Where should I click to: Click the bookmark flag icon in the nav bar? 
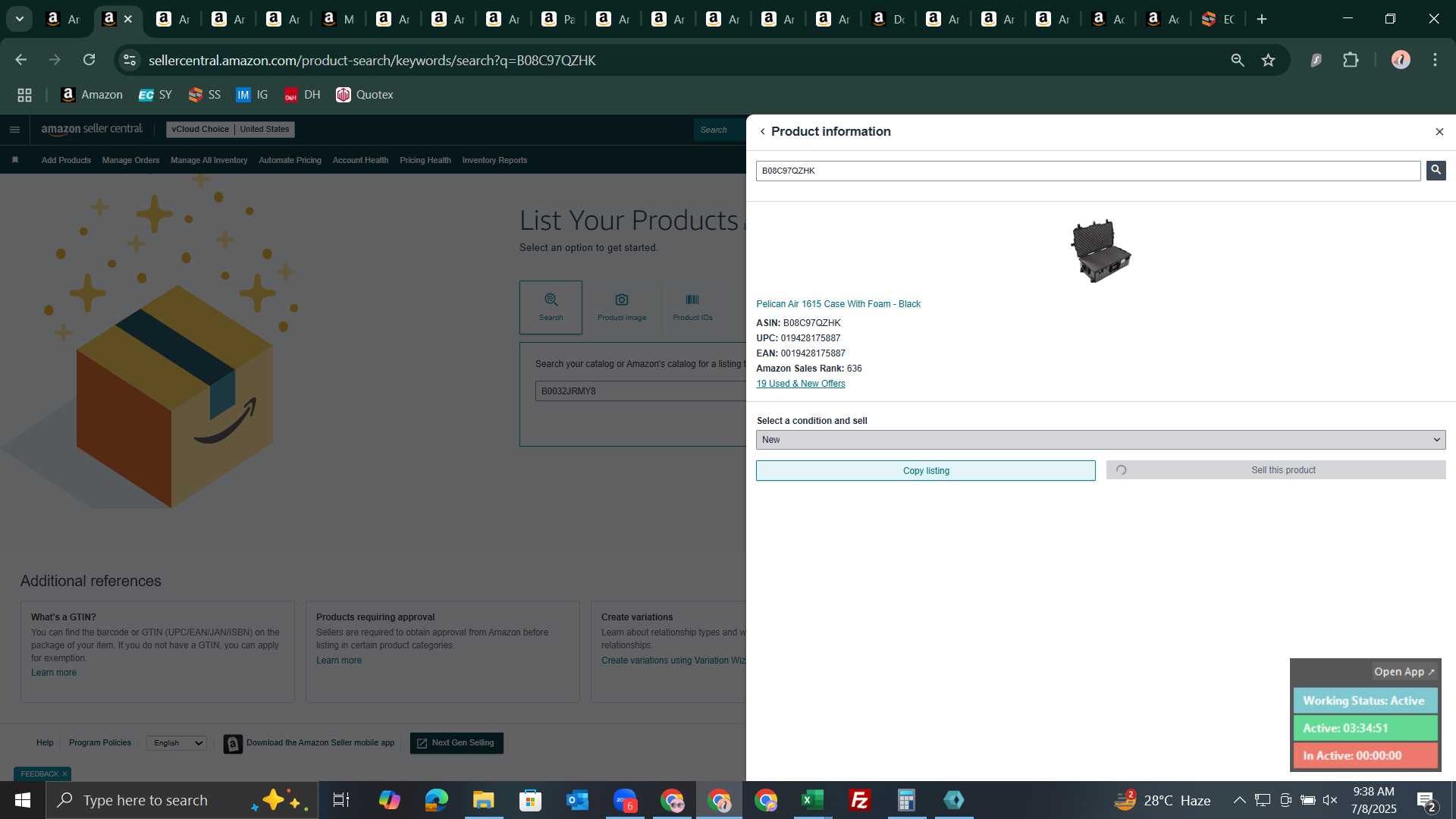point(15,160)
